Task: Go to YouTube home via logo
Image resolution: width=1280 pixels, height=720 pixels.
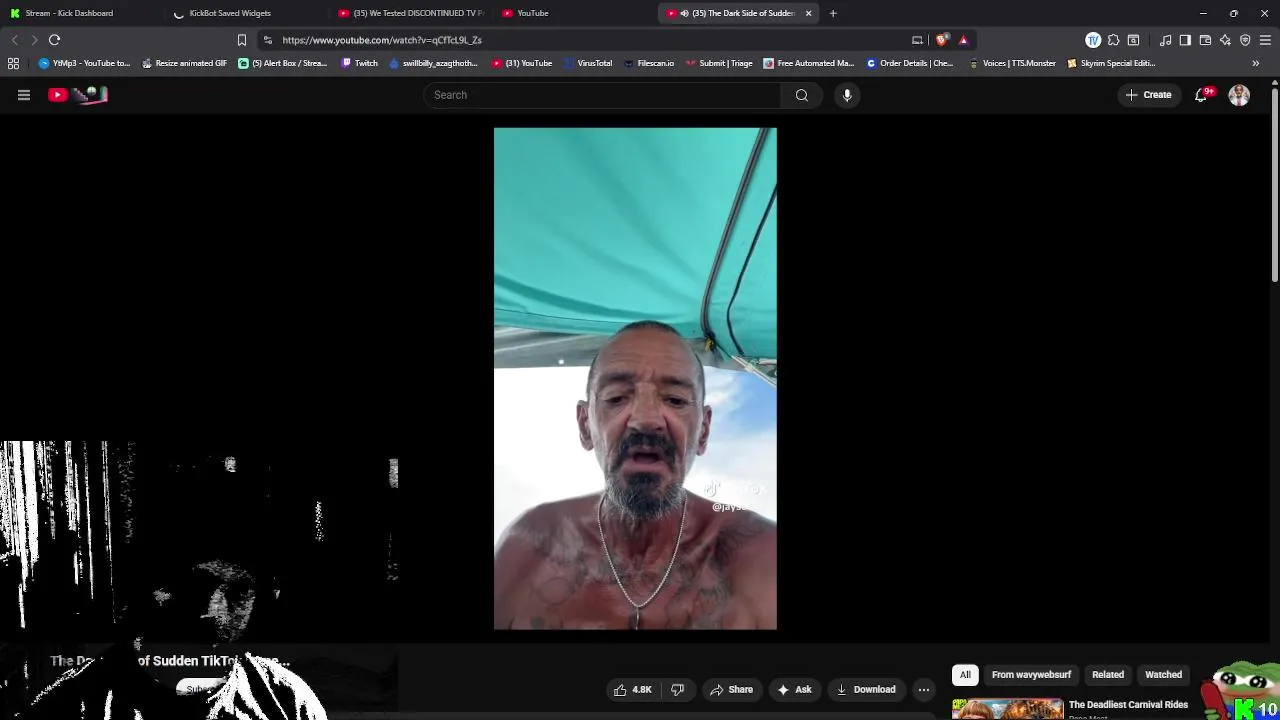Action: (x=78, y=95)
